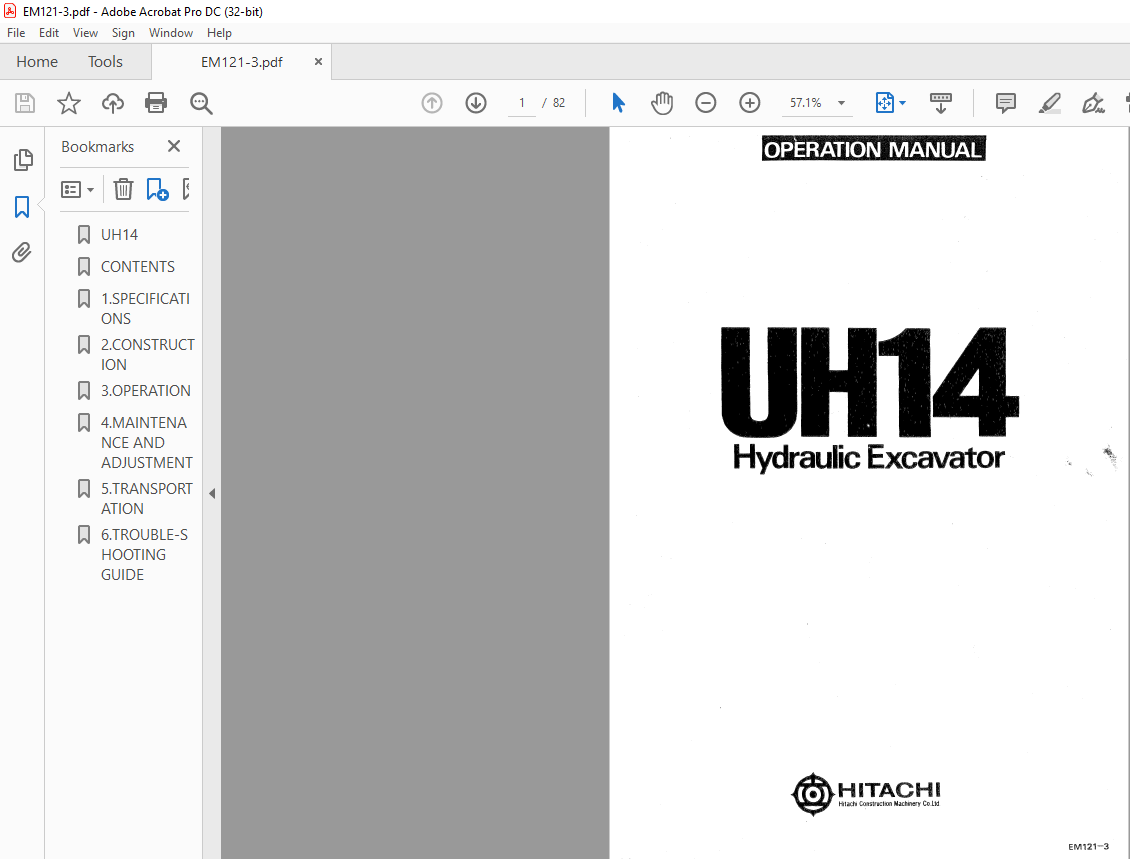
Task: Open 4.MAINTENANCE AND ADJUSTMENT bookmark
Action: point(146,442)
